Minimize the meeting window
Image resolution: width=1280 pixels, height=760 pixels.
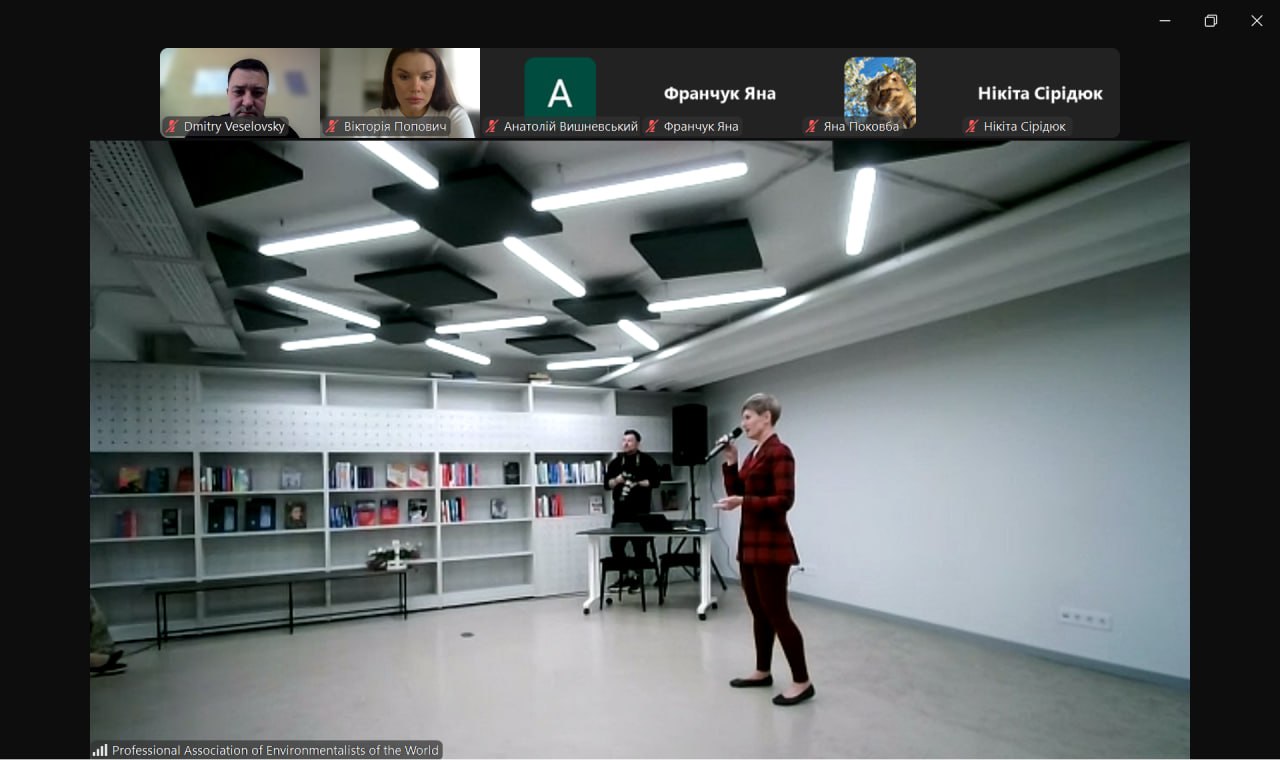tap(1165, 21)
